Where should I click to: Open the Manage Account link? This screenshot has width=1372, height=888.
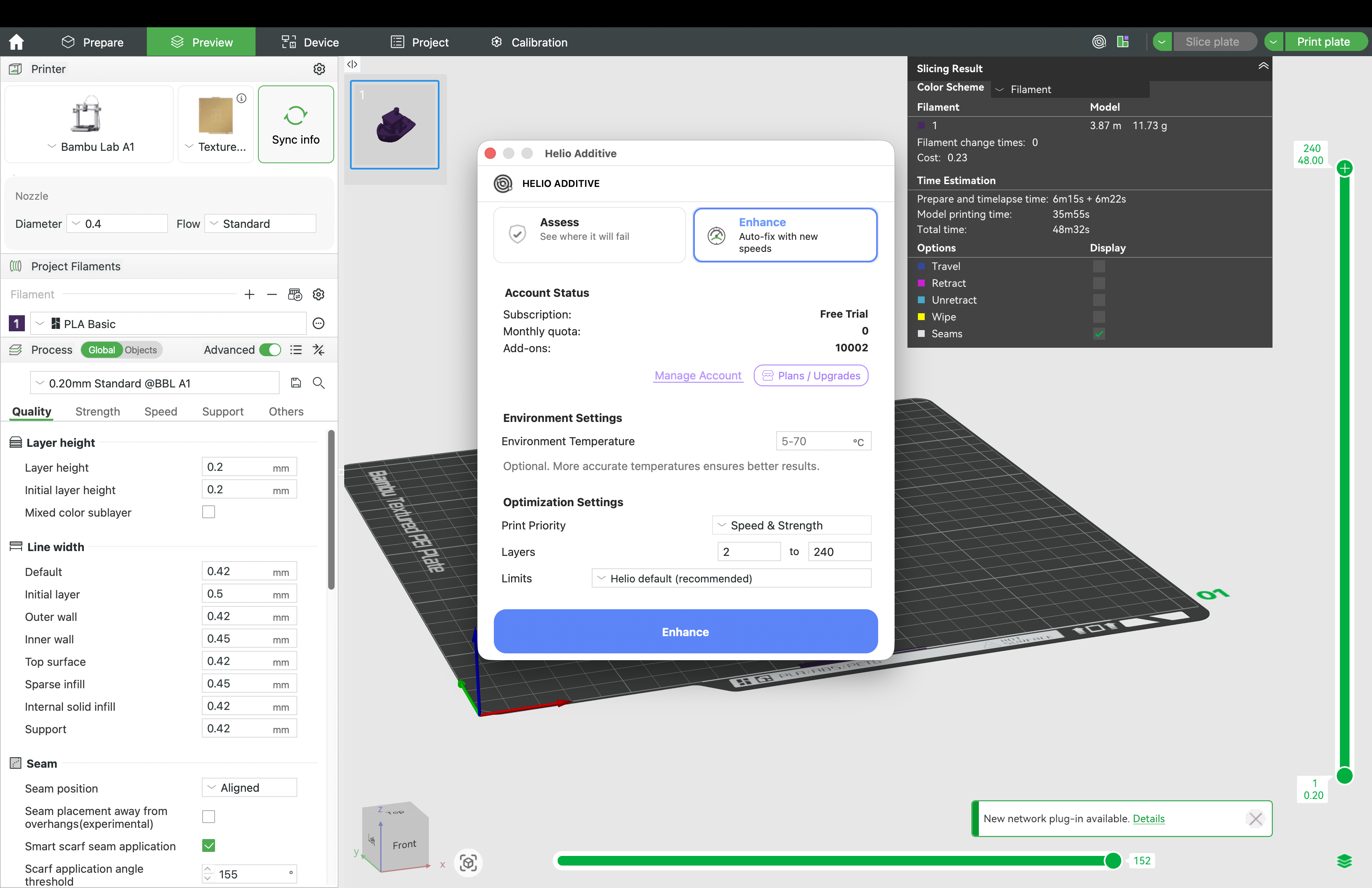pyautogui.click(x=698, y=376)
